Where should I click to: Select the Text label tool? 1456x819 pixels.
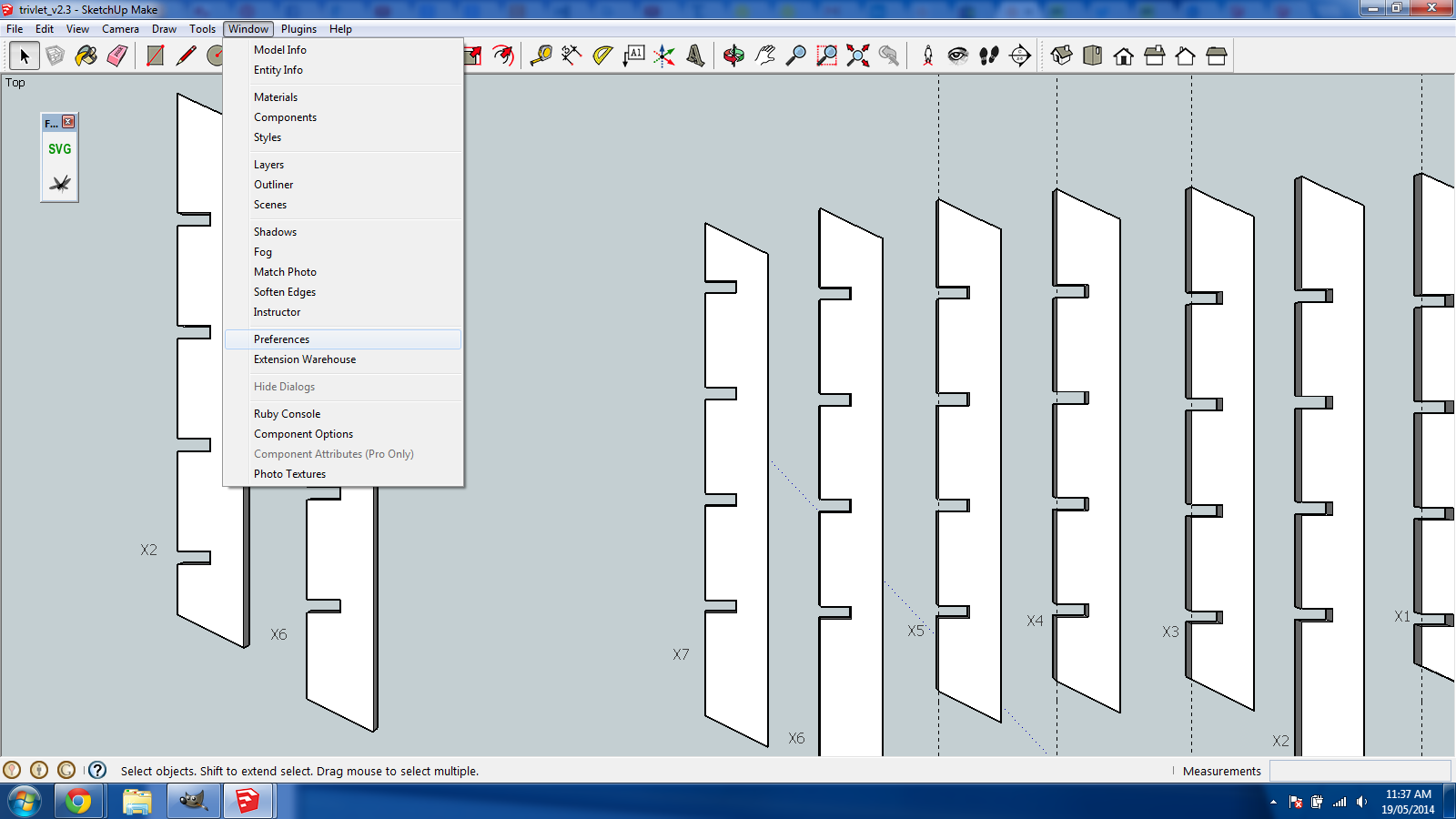633,56
